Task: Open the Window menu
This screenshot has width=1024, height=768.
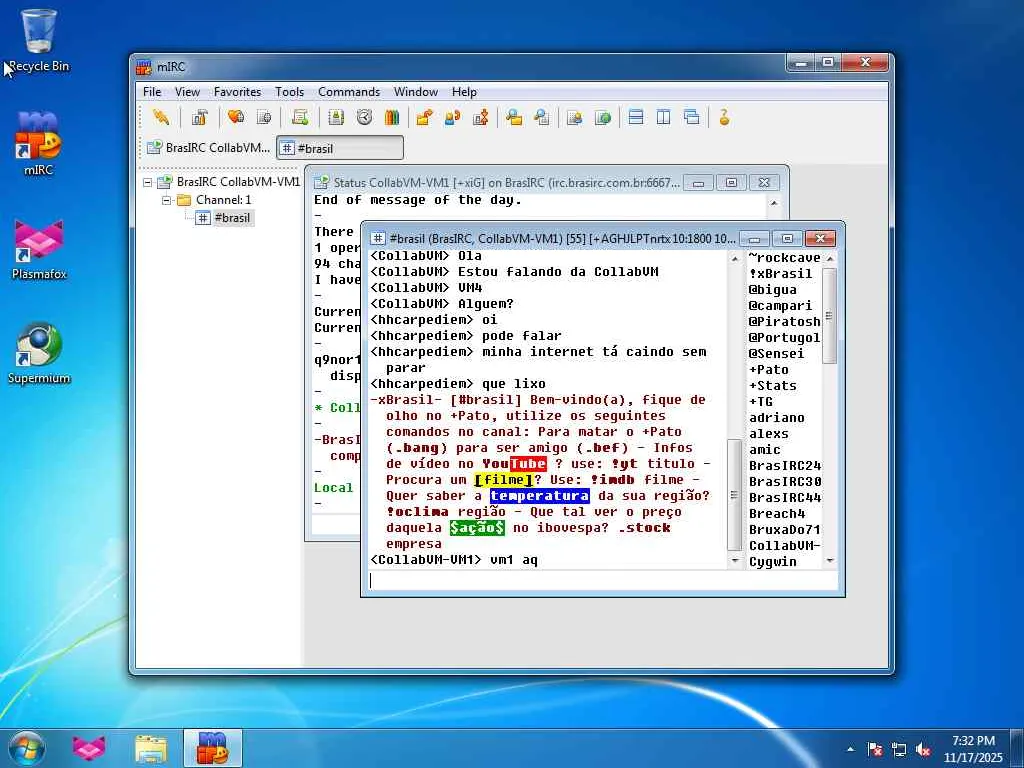Action: pos(415,92)
